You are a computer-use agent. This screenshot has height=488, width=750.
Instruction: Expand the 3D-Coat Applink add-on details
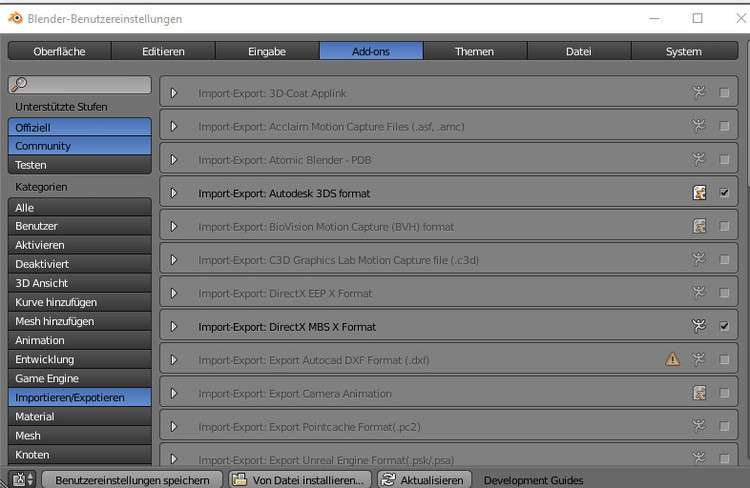[x=174, y=93]
